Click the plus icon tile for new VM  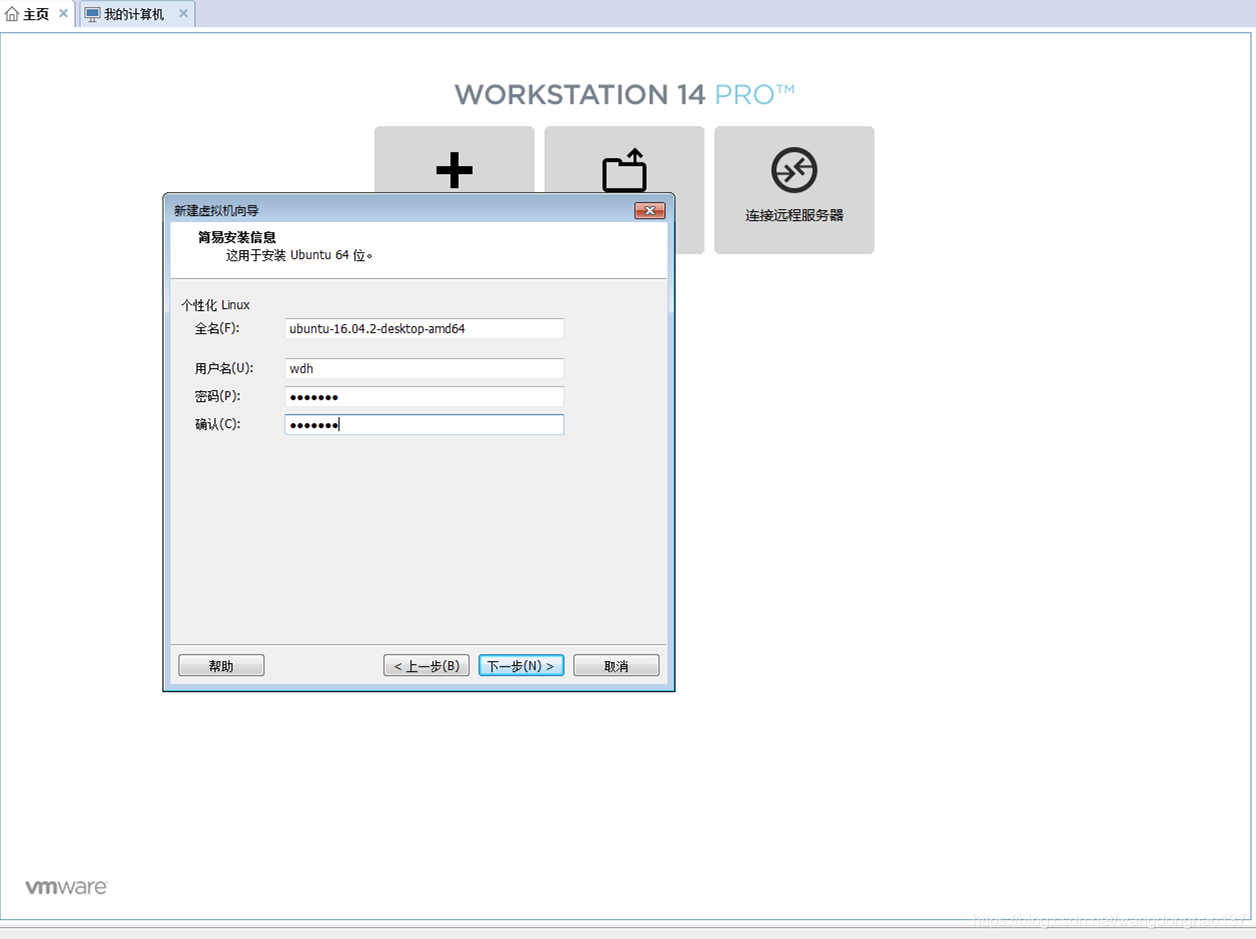pos(454,160)
